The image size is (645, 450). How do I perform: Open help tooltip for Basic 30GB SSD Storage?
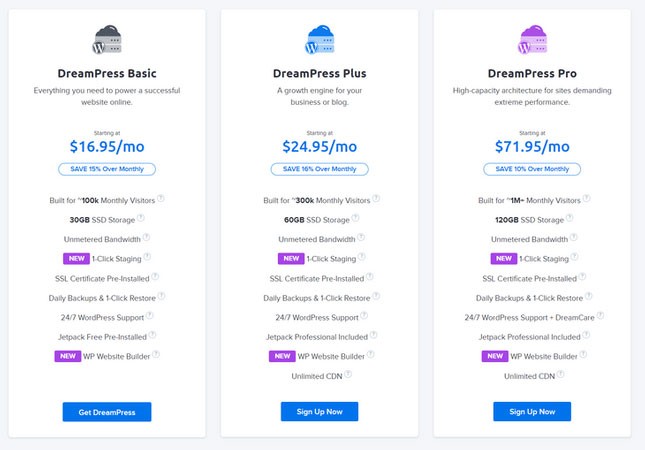[x=140, y=218]
